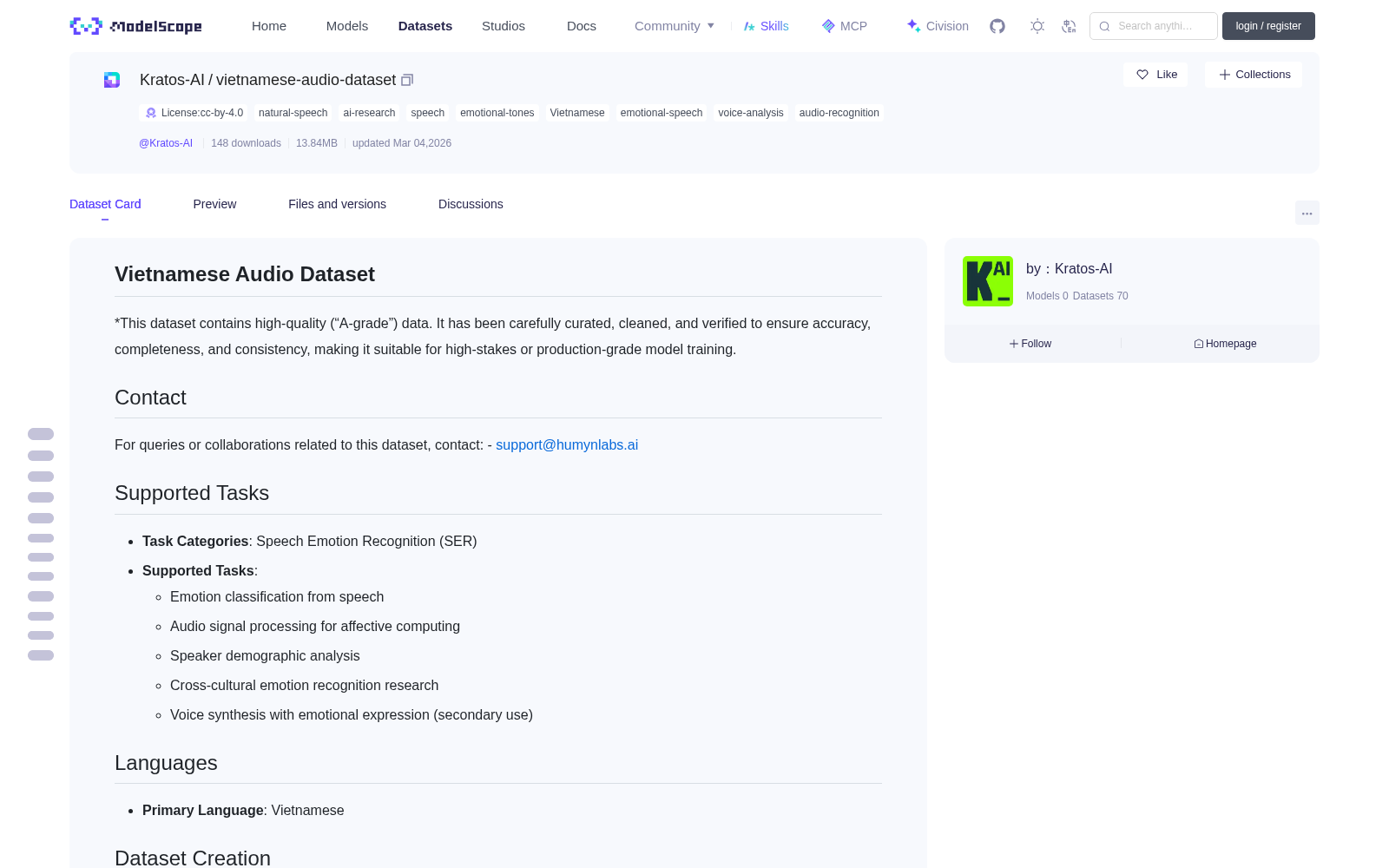
Task: Click the speech tag
Action: click(427, 113)
